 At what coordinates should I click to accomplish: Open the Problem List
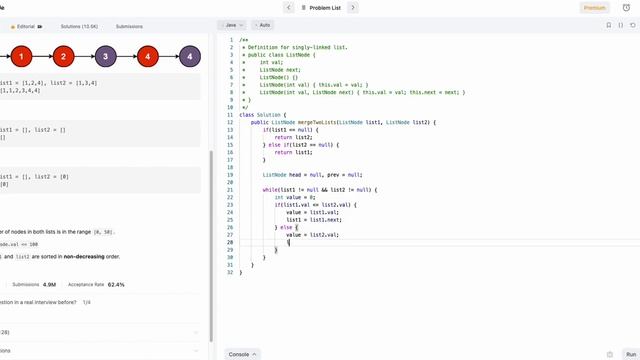click(x=321, y=8)
